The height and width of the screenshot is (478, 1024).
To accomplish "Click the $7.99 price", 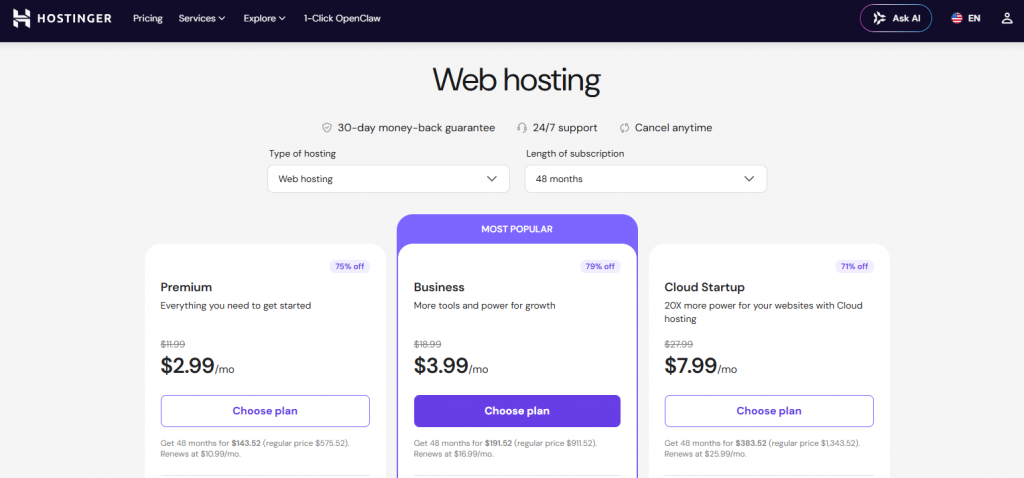I will (x=691, y=366).
